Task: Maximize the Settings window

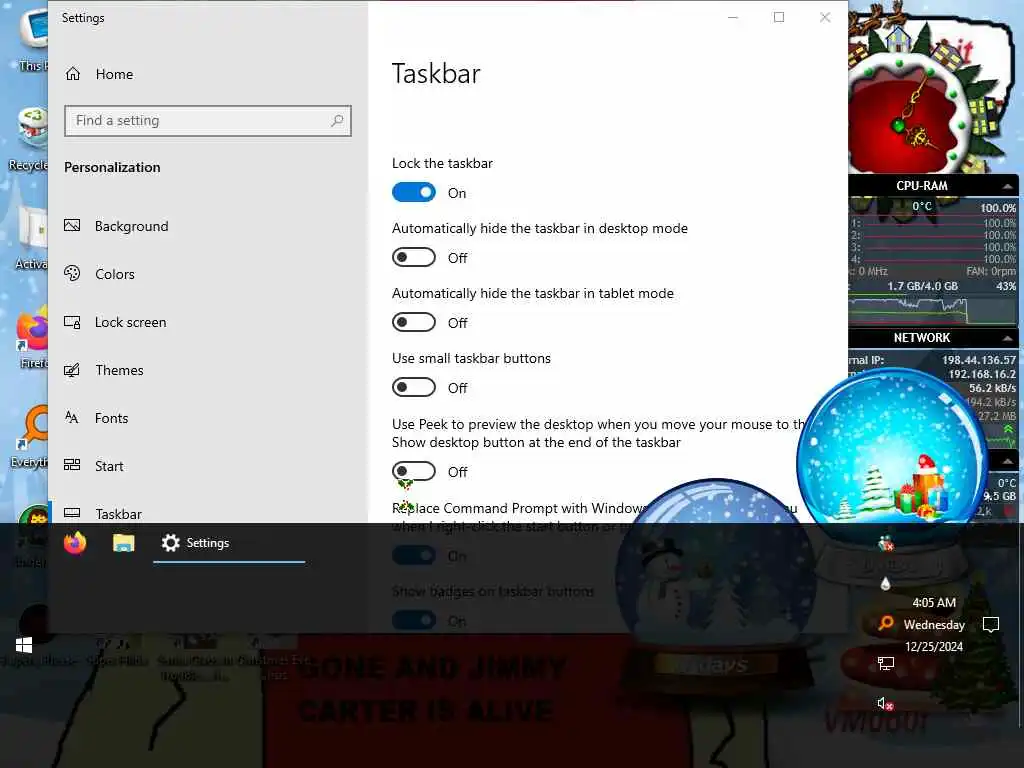Action: pos(779,17)
